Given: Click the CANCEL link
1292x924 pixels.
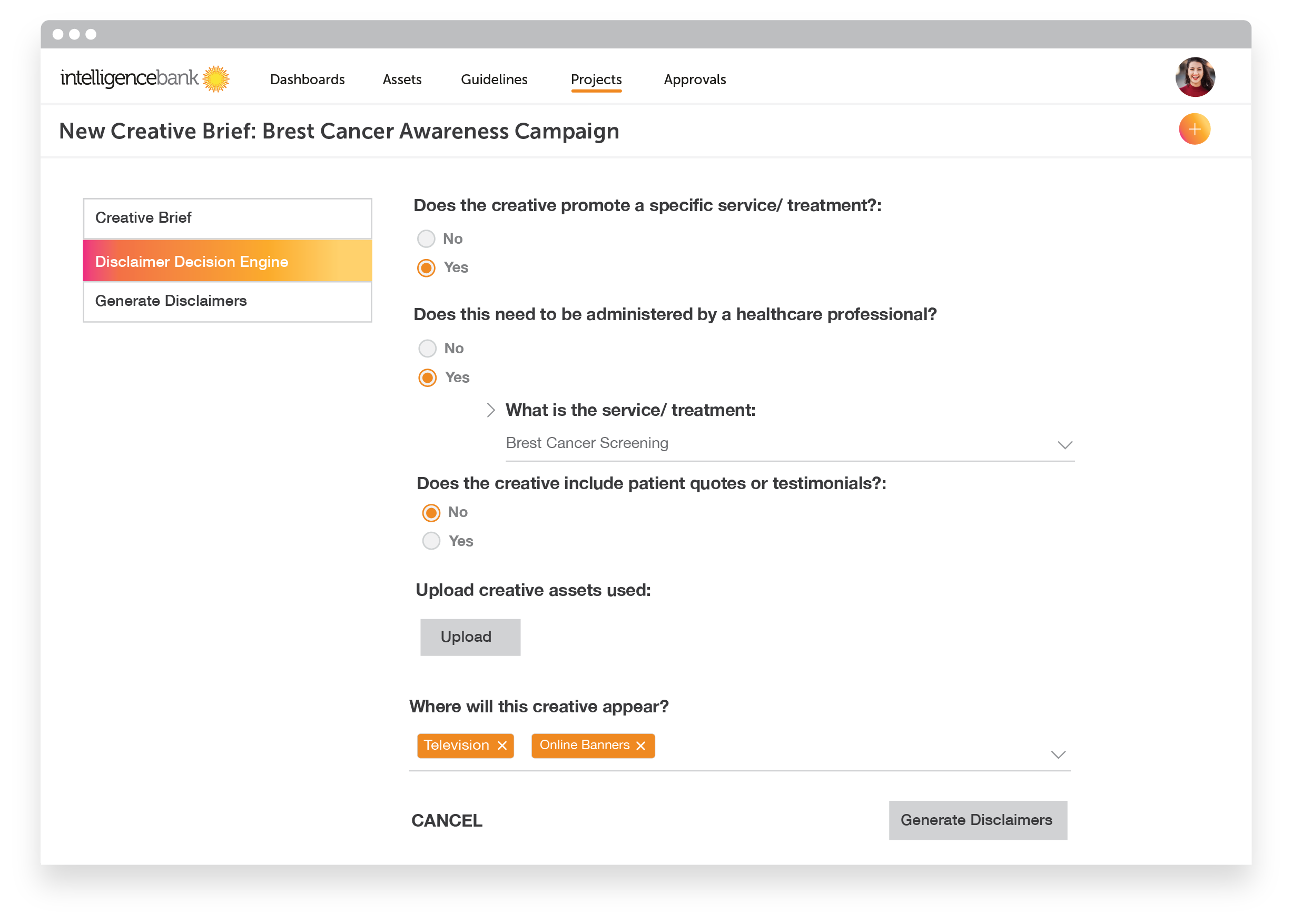Looking at the screenshot, I should 447,820.
